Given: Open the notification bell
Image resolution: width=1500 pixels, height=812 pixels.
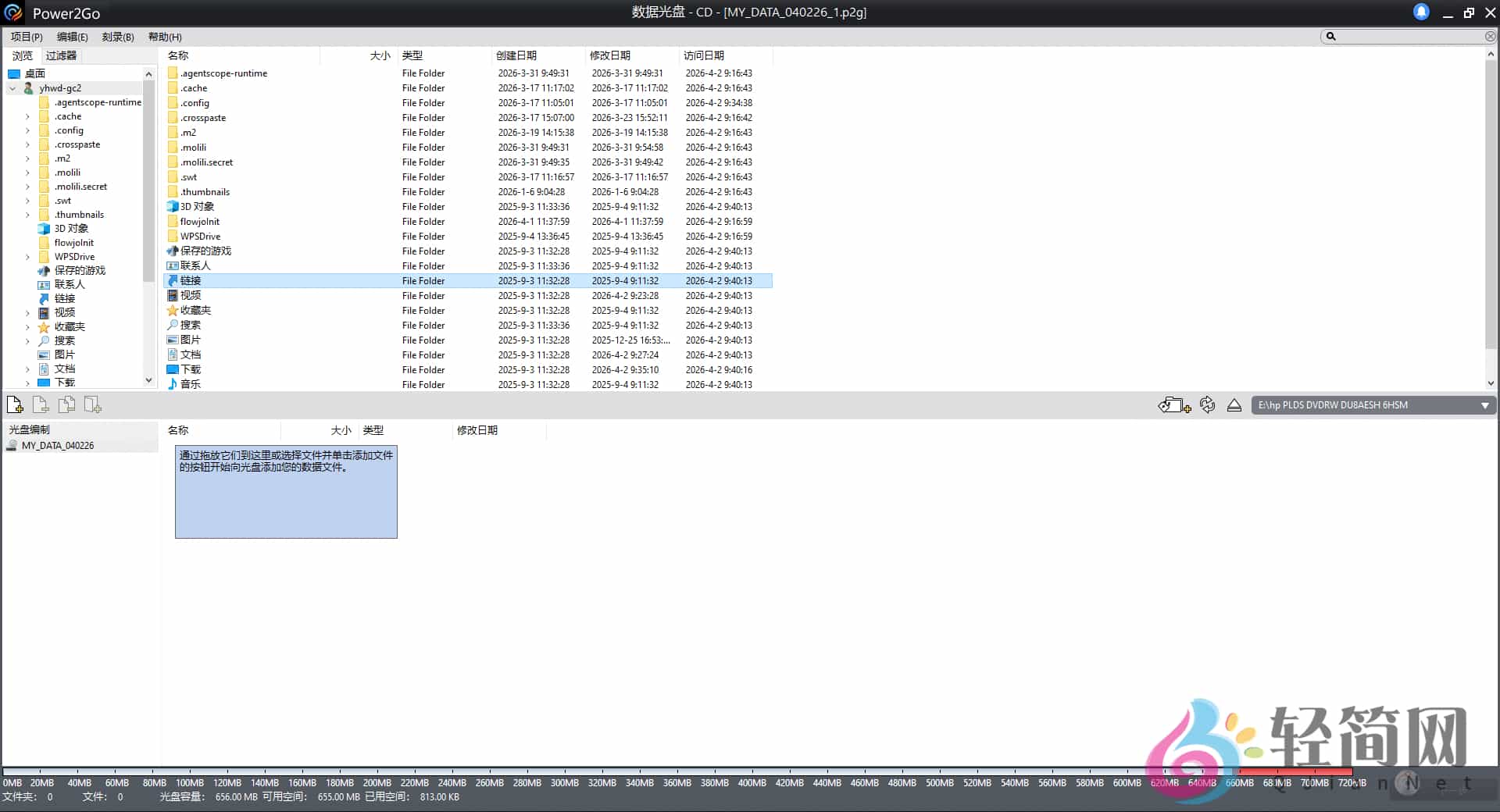Looking at the screenshot, I should (x=1421, y=12).
